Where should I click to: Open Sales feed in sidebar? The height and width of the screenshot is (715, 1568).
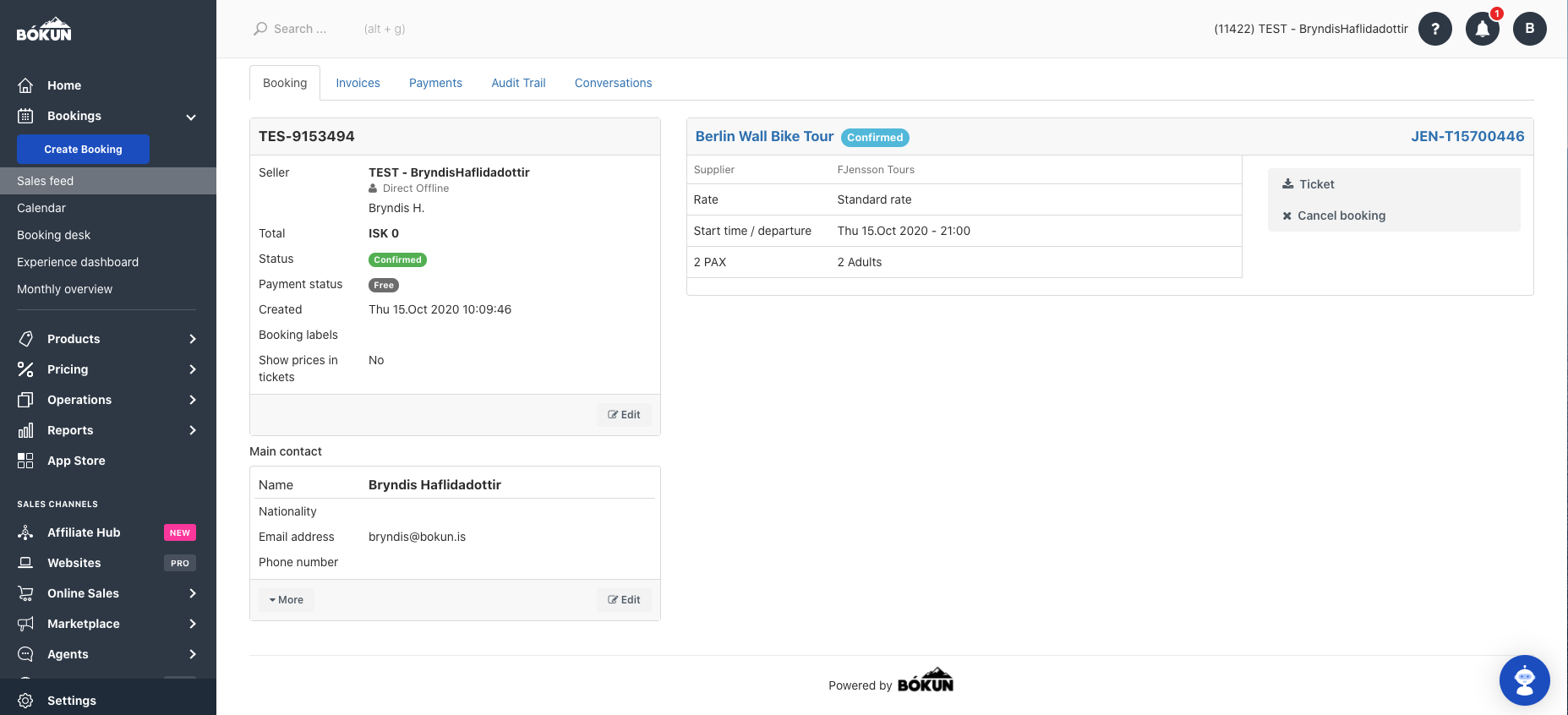pos(108,181)
